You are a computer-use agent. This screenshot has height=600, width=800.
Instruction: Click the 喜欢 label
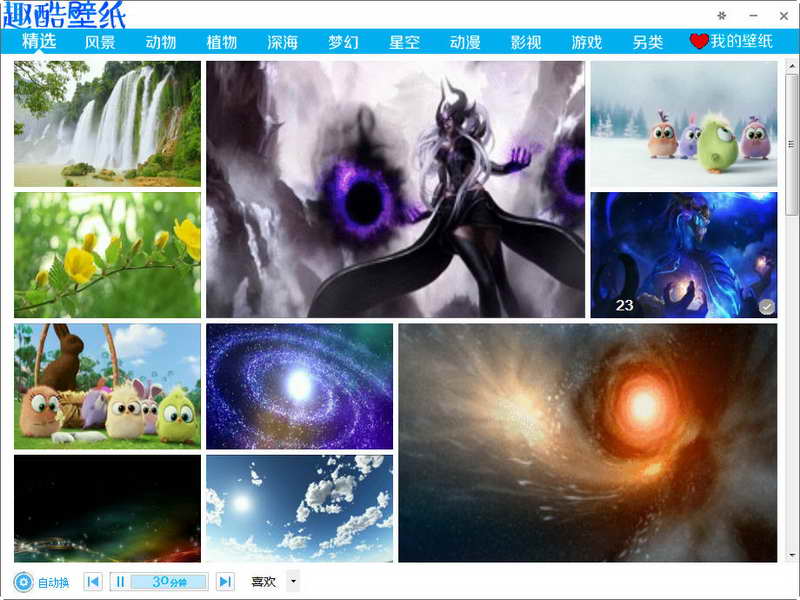(263, 582)
